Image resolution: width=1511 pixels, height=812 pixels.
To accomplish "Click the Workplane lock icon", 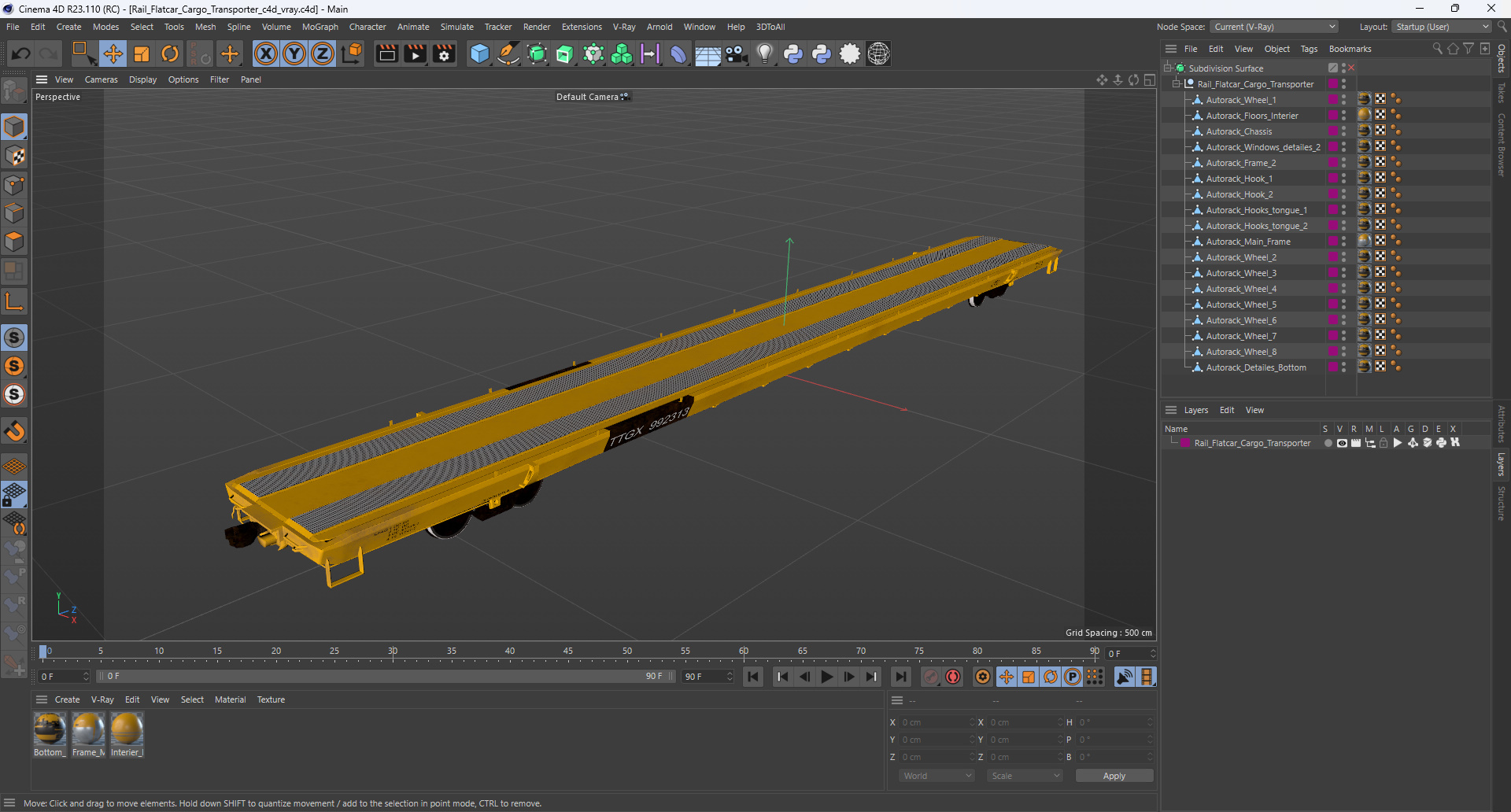I will pos(14,494).
